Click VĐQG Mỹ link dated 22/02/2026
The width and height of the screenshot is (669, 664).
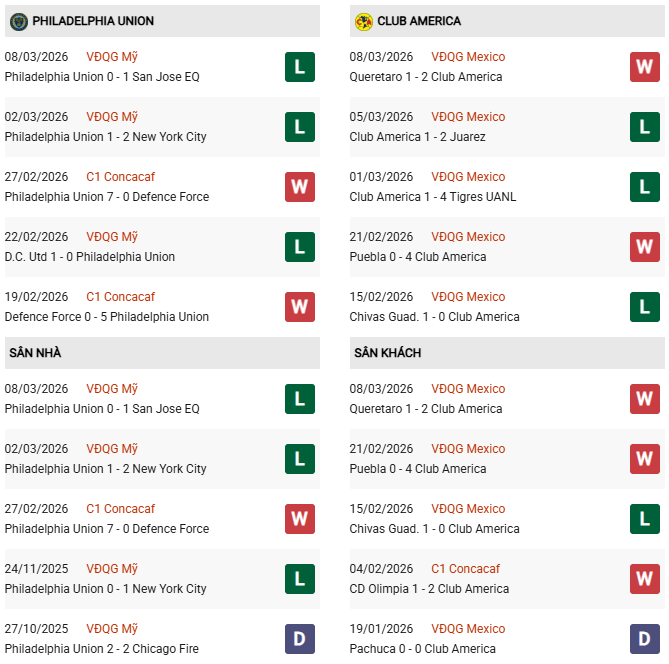(x=112, y=237)
